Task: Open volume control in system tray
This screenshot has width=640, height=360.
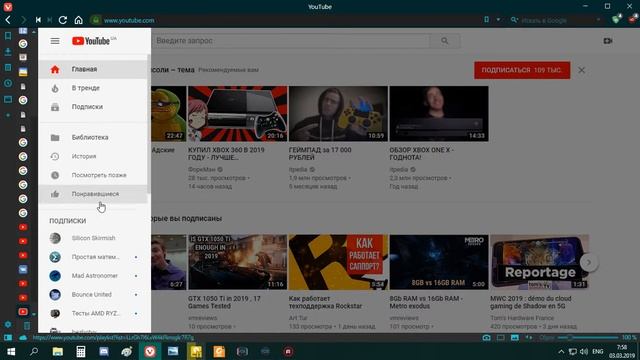Action: point(584,351)
